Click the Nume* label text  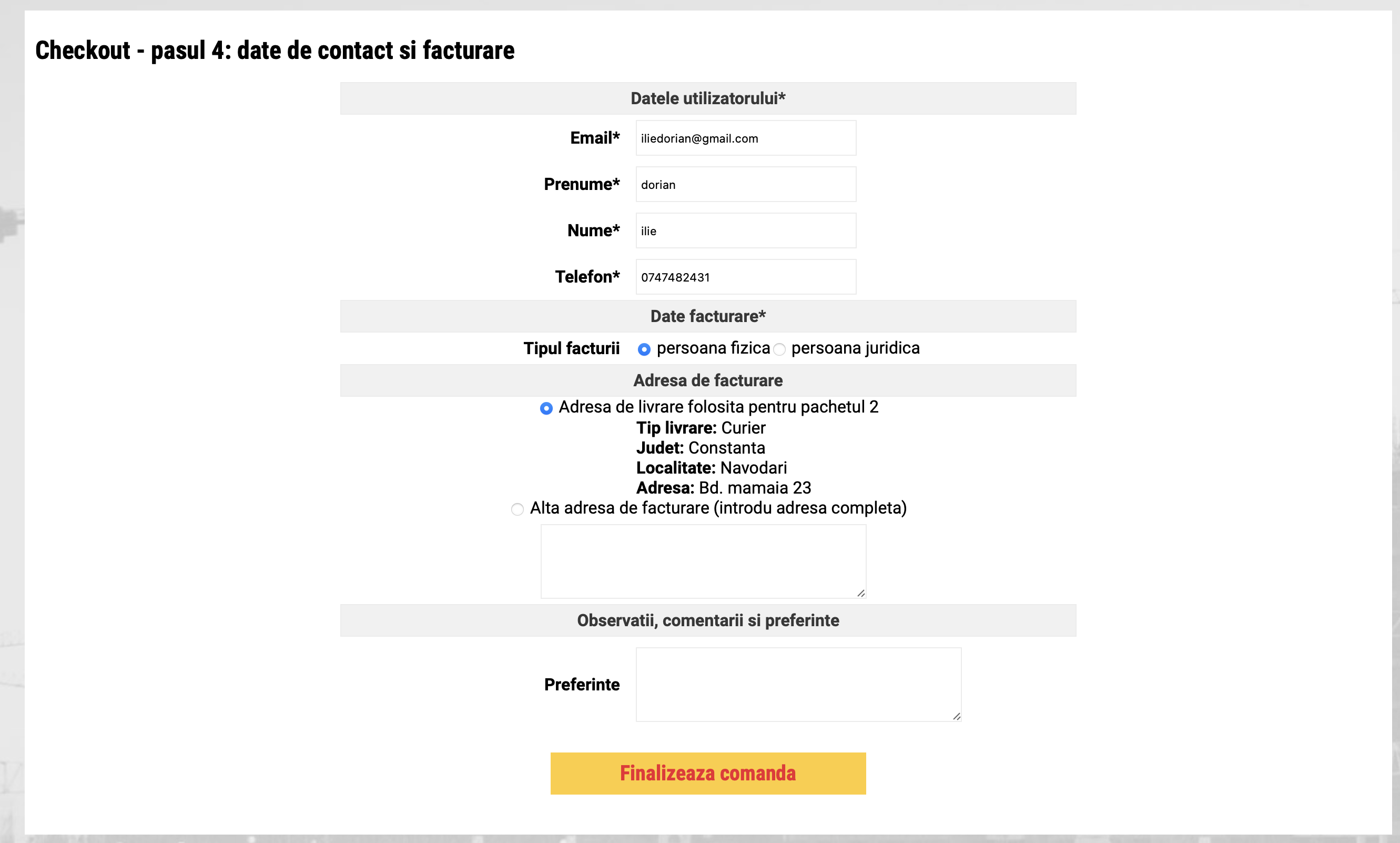593,230
